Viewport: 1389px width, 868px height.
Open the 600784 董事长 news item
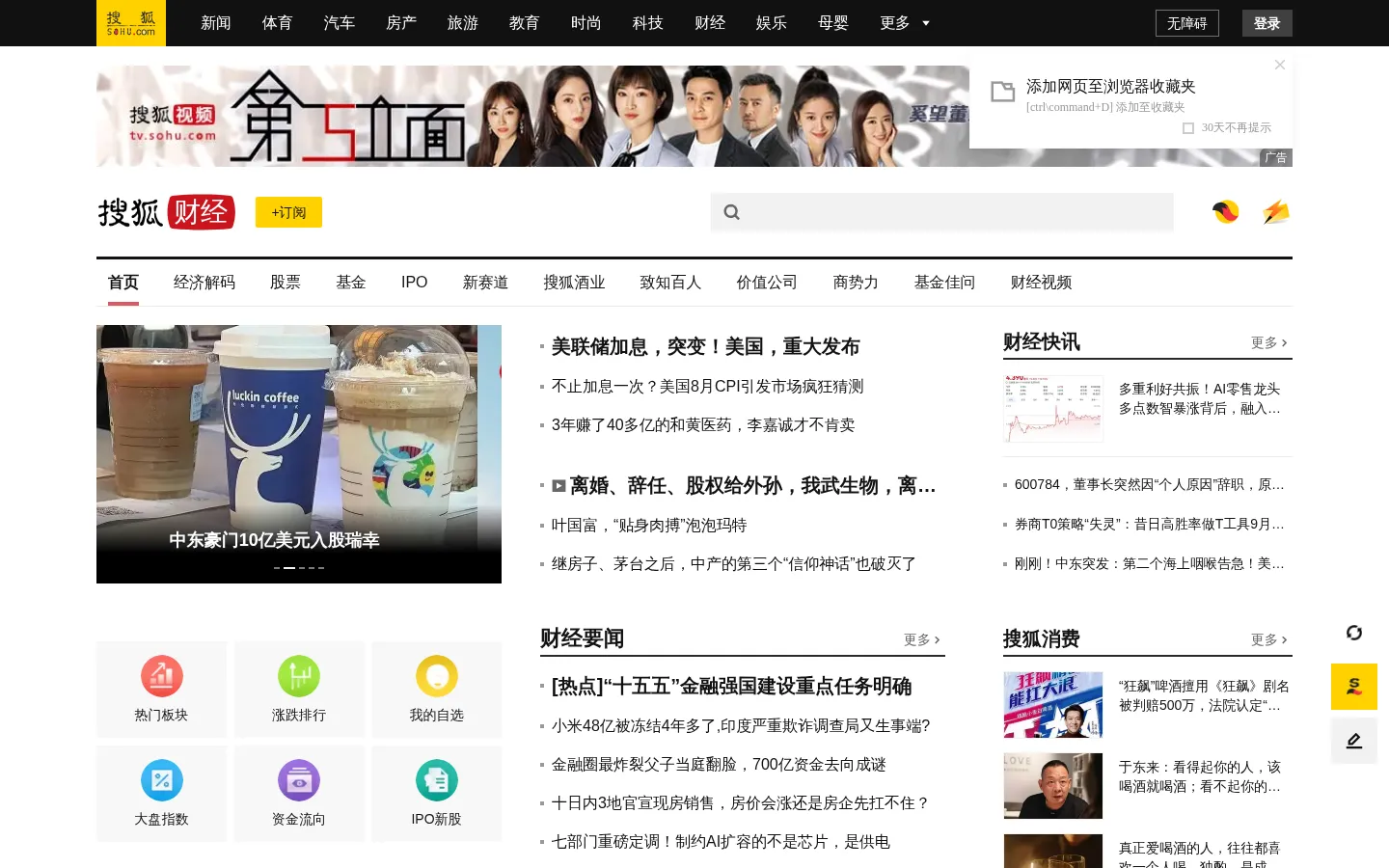(1150, 485)
